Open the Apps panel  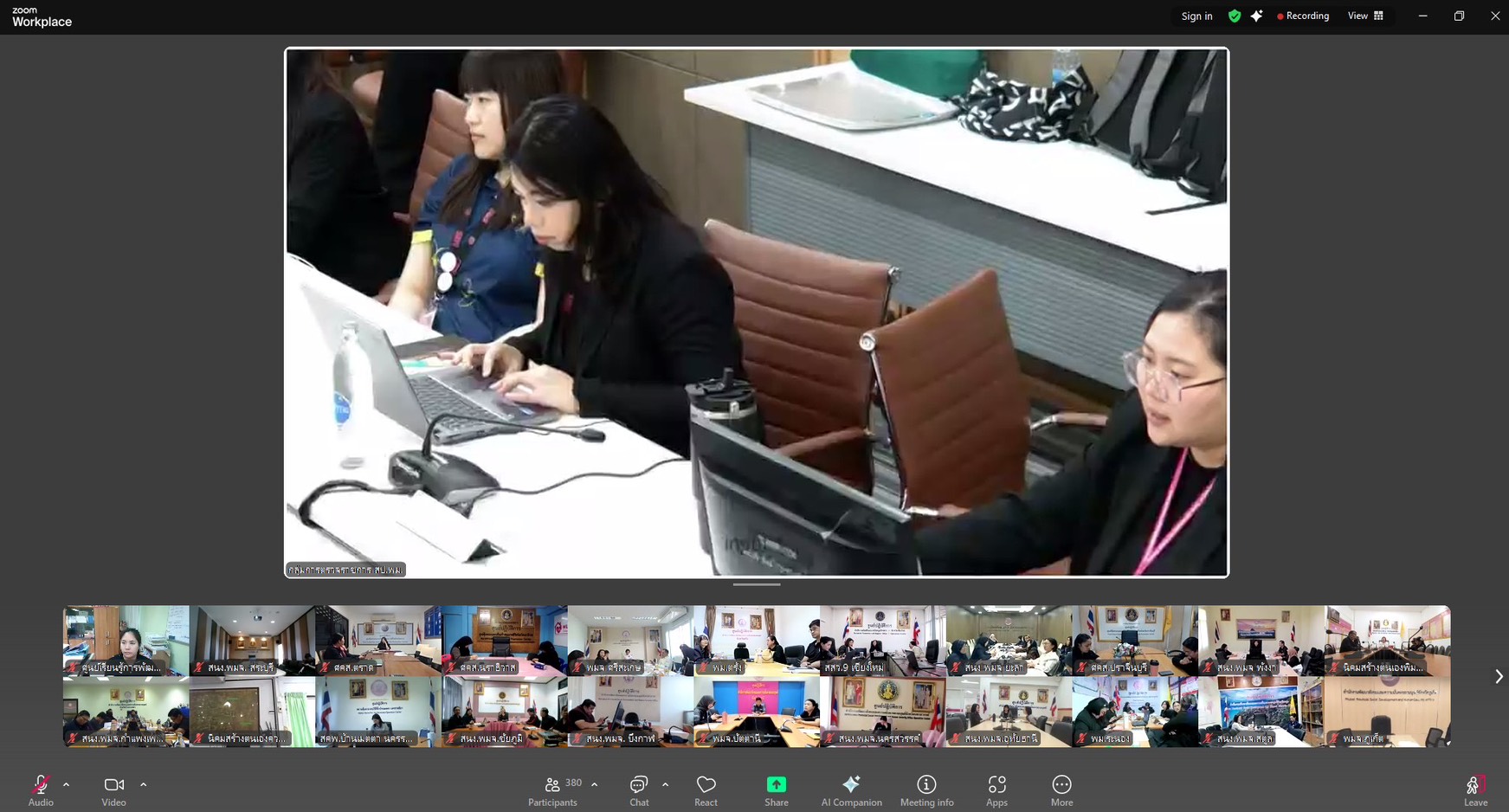point(996,789)
